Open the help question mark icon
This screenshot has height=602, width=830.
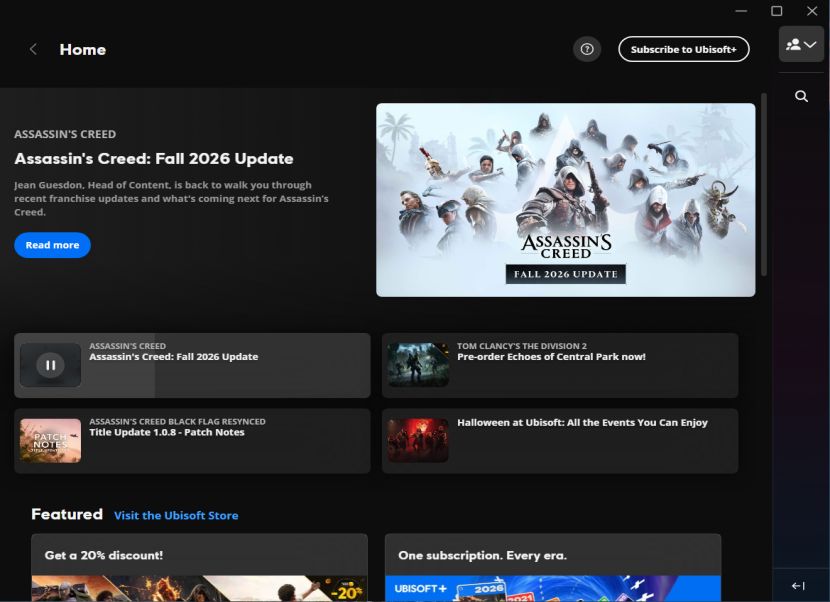tap(587, 49)
